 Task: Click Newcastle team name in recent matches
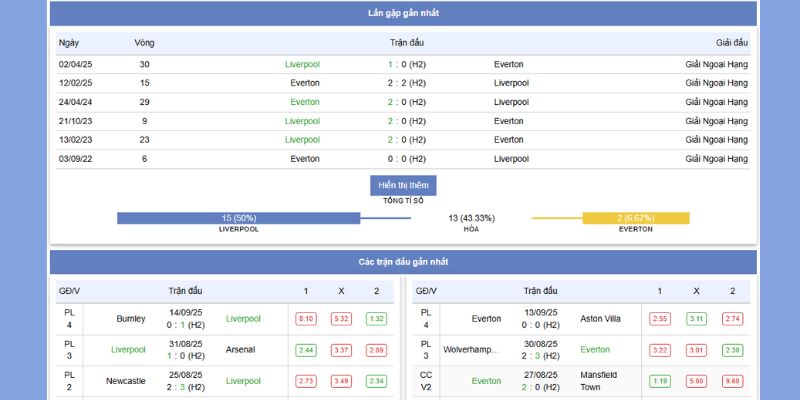coord(126,381)
